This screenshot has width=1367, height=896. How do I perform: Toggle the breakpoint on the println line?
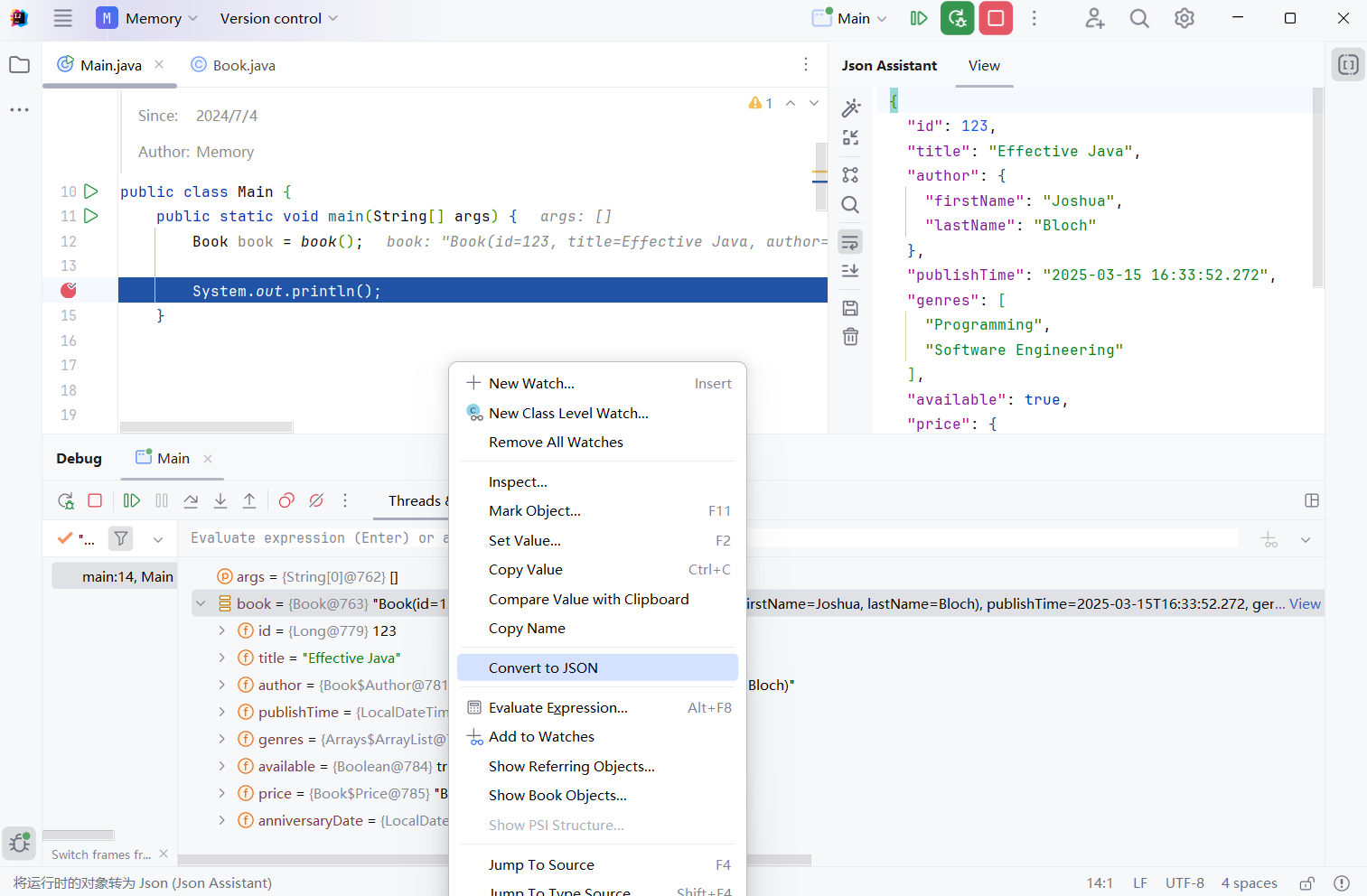pos(69,290)
